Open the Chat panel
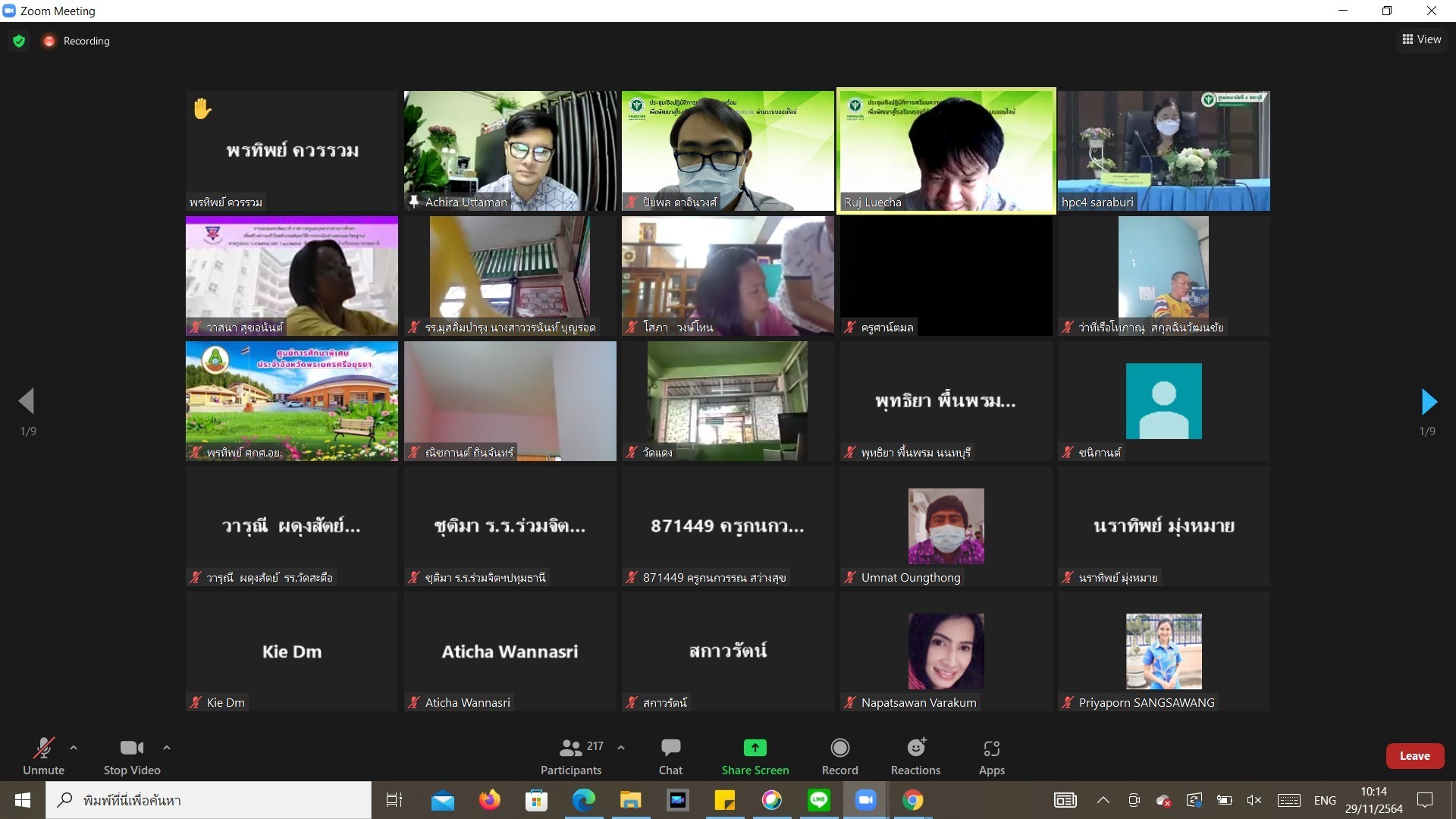Viewport: 1456px width, 819px height. pyautogui.click(x=670, y=756)
